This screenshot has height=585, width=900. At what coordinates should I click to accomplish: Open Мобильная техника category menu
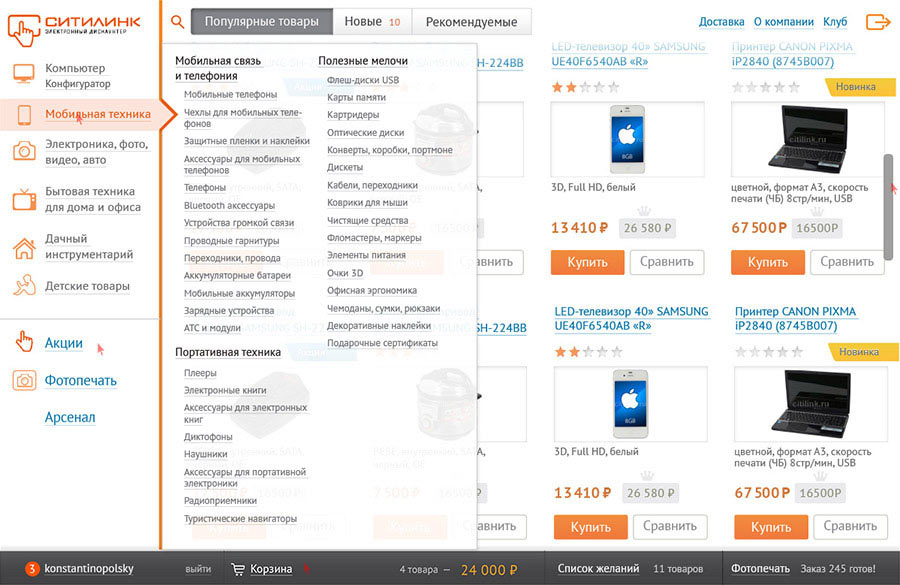tap(97, 114)
